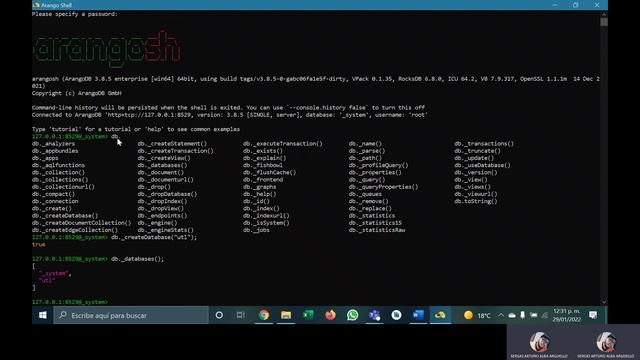Minimize the Arango Shell window

point(555,5)
